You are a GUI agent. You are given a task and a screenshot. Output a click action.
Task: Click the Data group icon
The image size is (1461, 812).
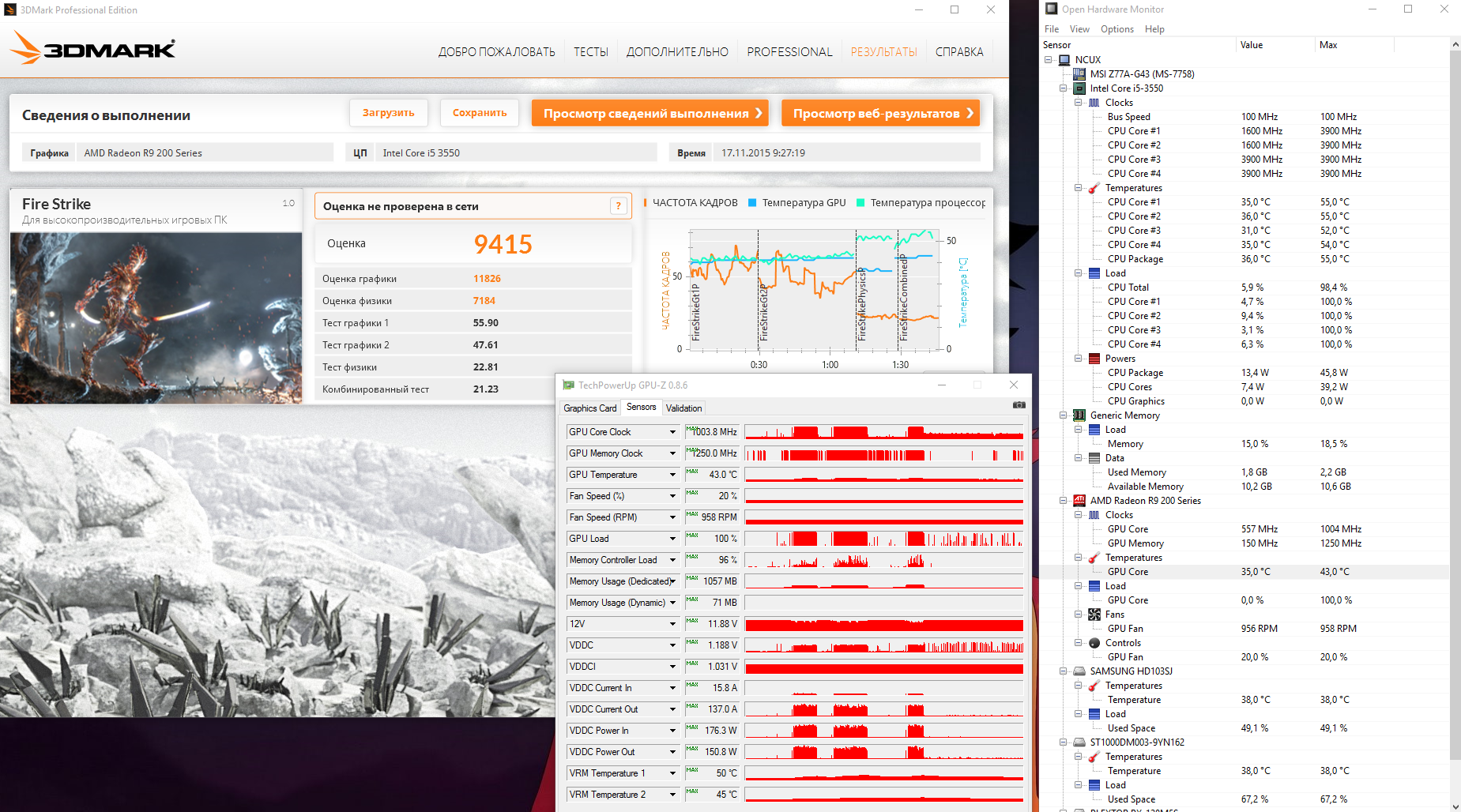1094,458
